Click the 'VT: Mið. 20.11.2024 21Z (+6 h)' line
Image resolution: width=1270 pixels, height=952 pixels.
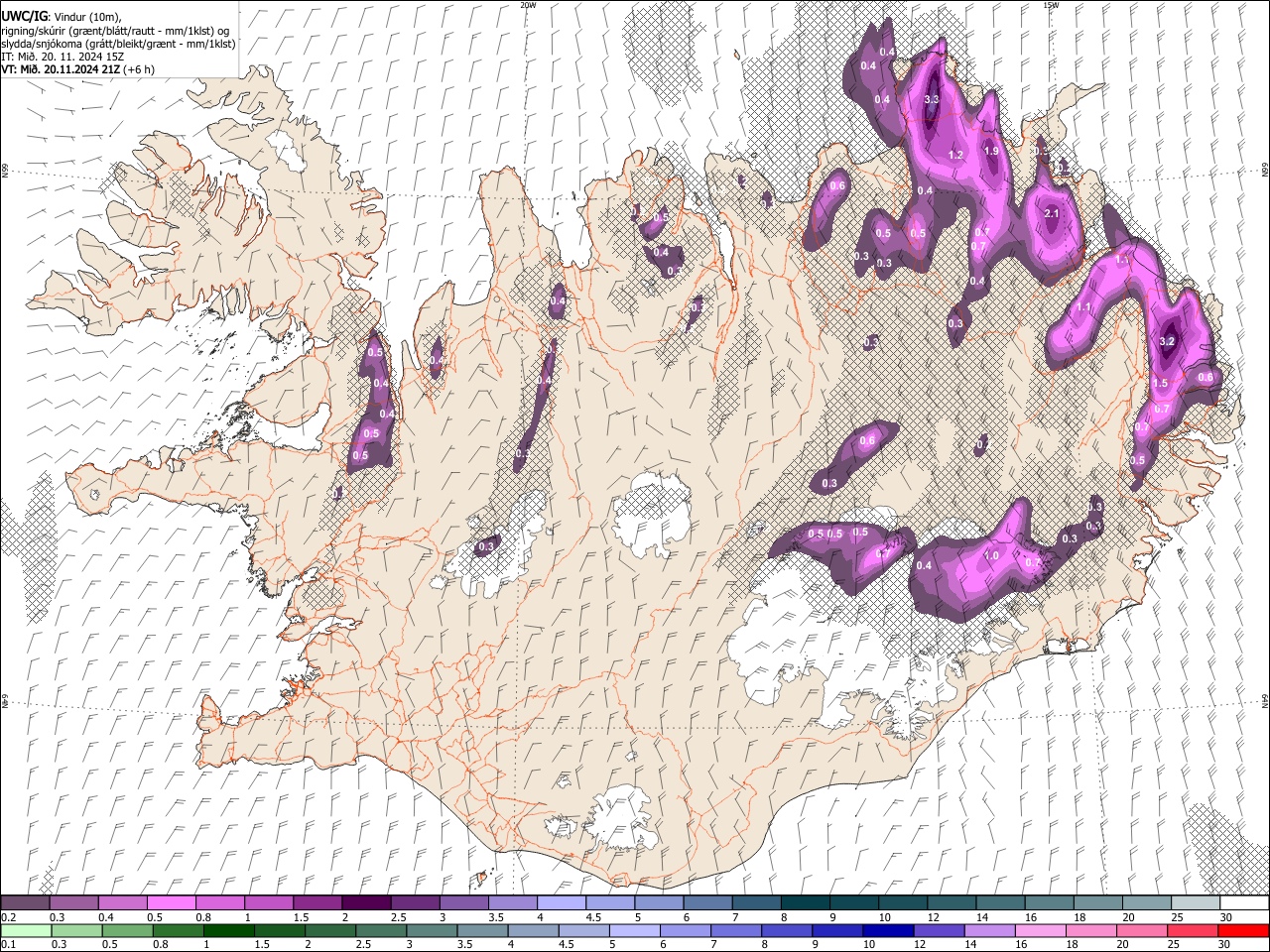click(x=77, y=69)
